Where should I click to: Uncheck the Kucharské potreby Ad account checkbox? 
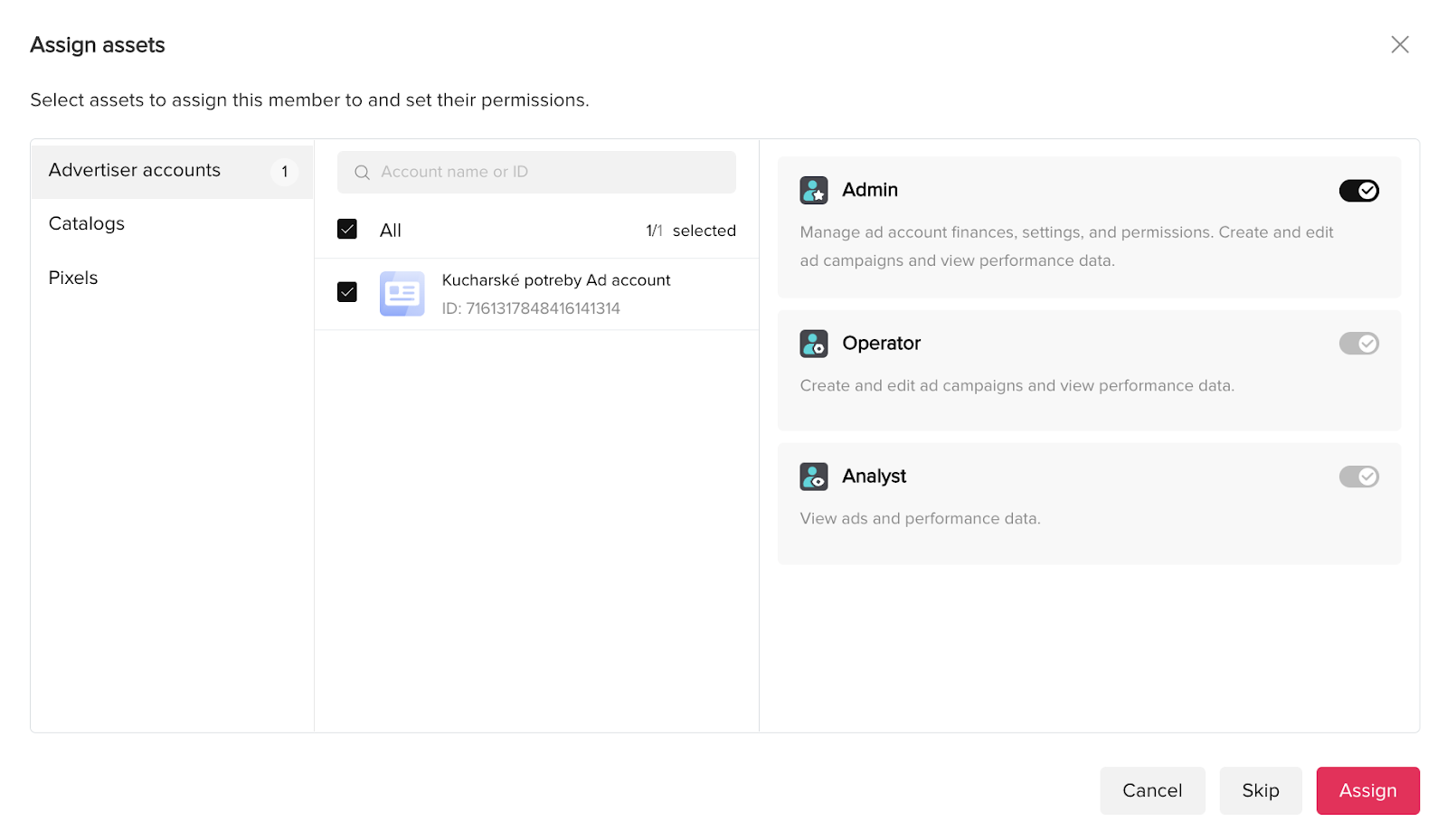tap(347, 292)
